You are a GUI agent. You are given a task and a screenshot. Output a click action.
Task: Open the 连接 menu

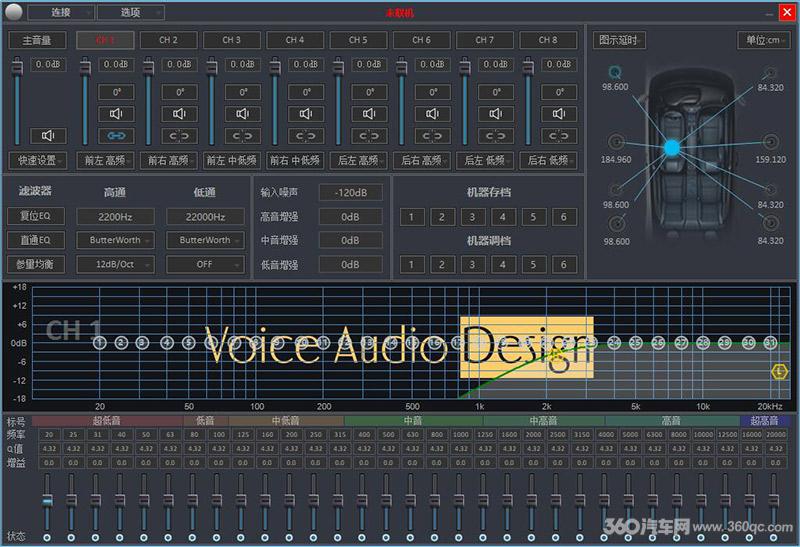pyautogui.click(x=61, y=12)
